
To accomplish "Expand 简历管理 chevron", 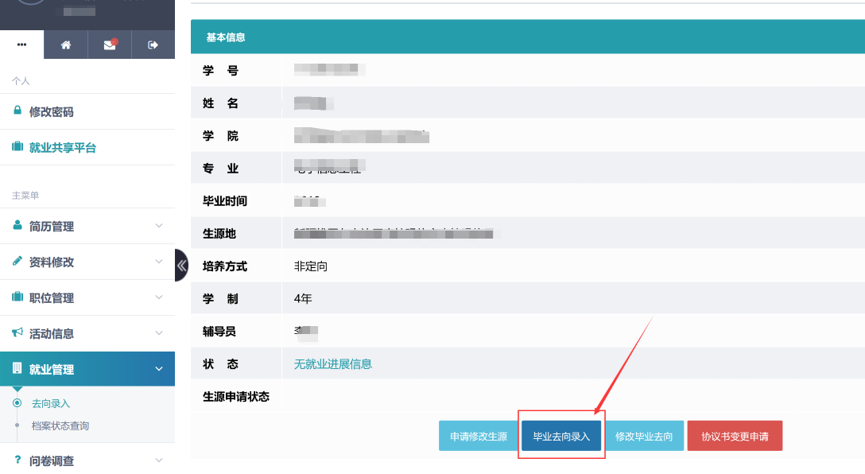I will click(159, 226).
